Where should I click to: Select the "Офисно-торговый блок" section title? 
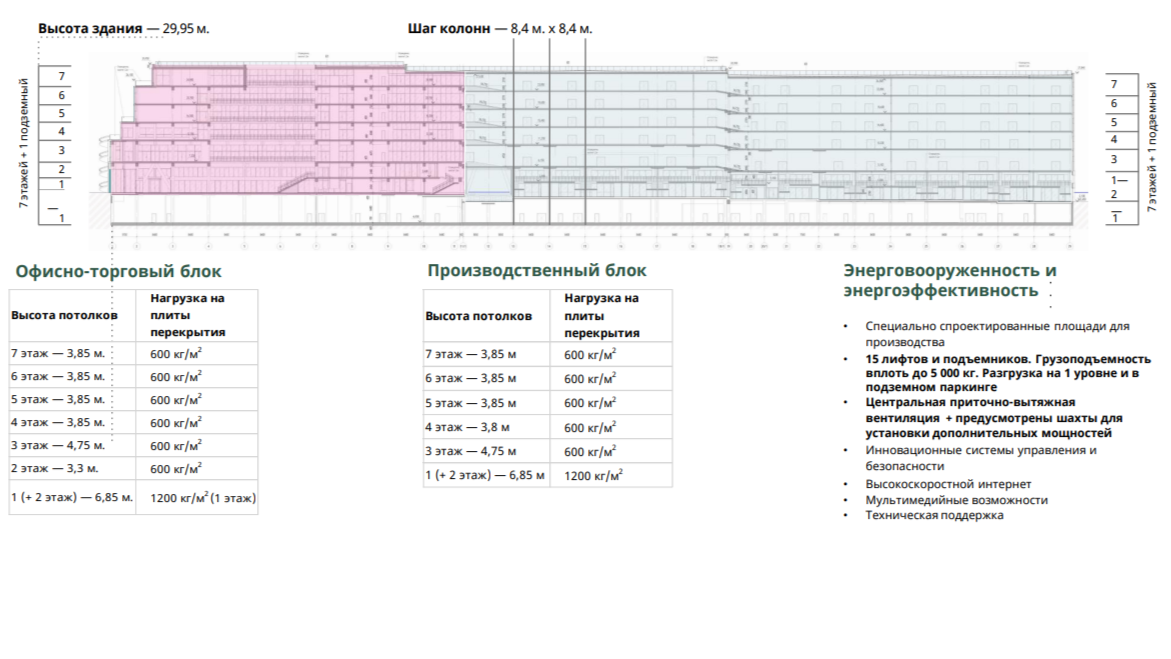coord(118,271)
